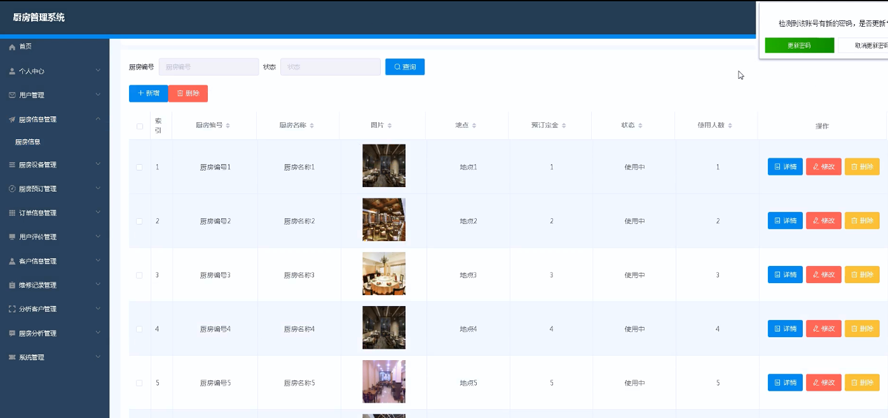Collapse the 厨房信息管理 menu chevron

pyautogui.click(x=98, y=119)
